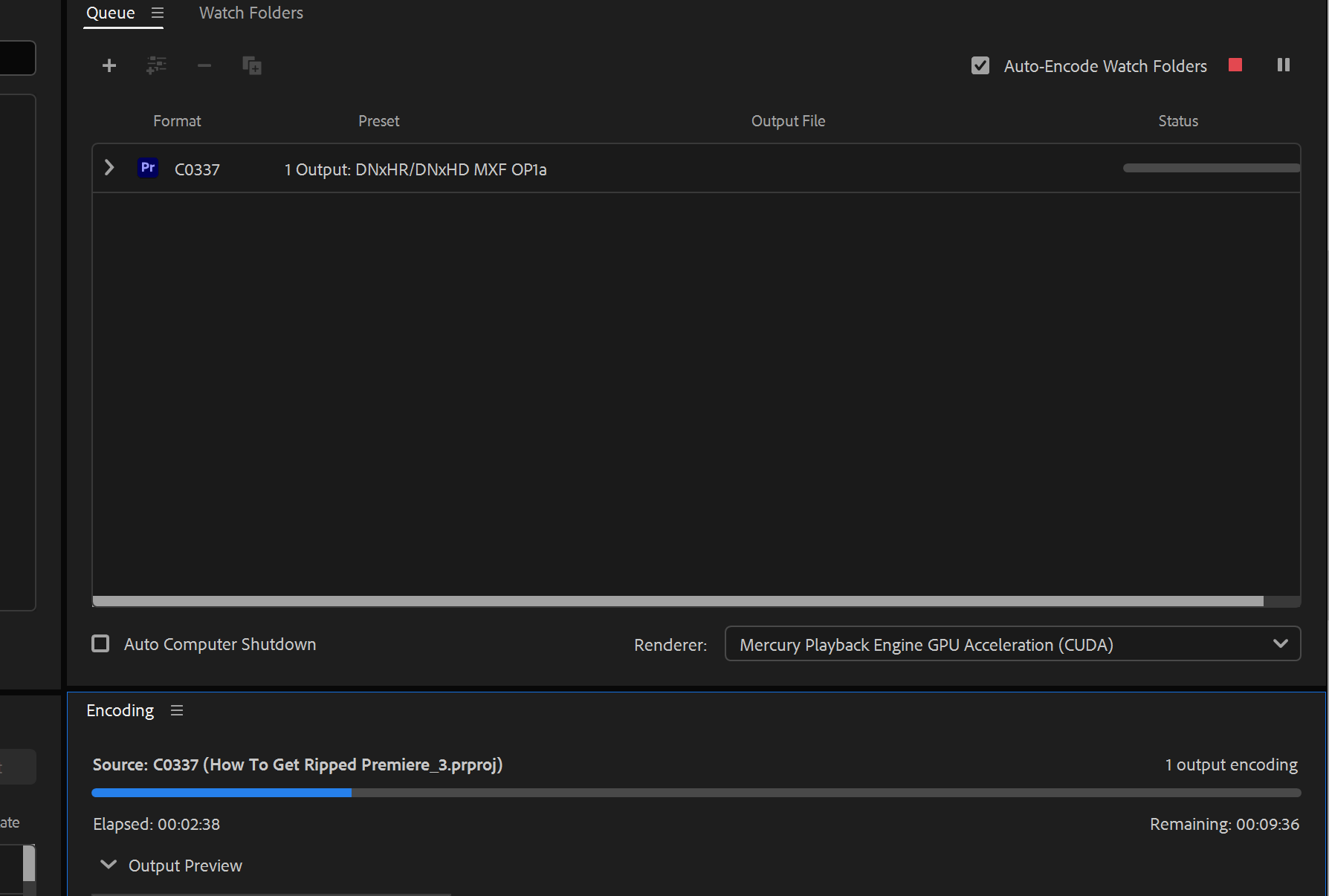Viewport: 1329px width, 896px height.
Task: Click the Add Output settings icon
Action: point(156,65)
